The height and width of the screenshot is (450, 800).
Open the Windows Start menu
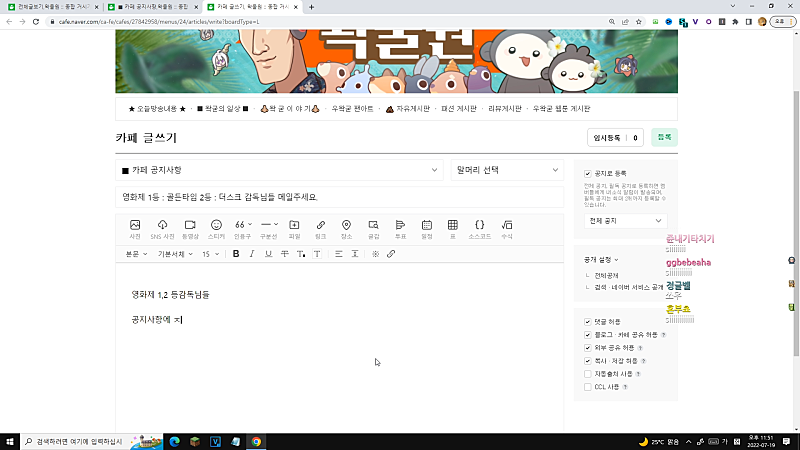point(10,441)
